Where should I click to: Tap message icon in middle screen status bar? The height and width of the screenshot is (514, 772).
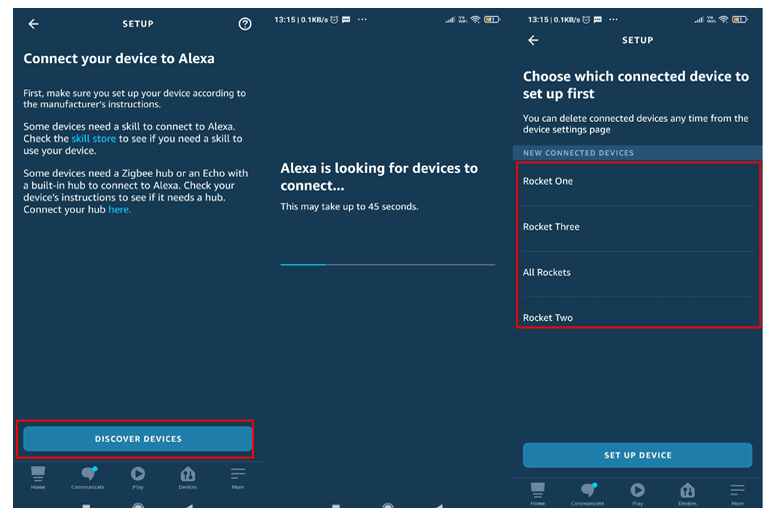(x=346, y=20)
